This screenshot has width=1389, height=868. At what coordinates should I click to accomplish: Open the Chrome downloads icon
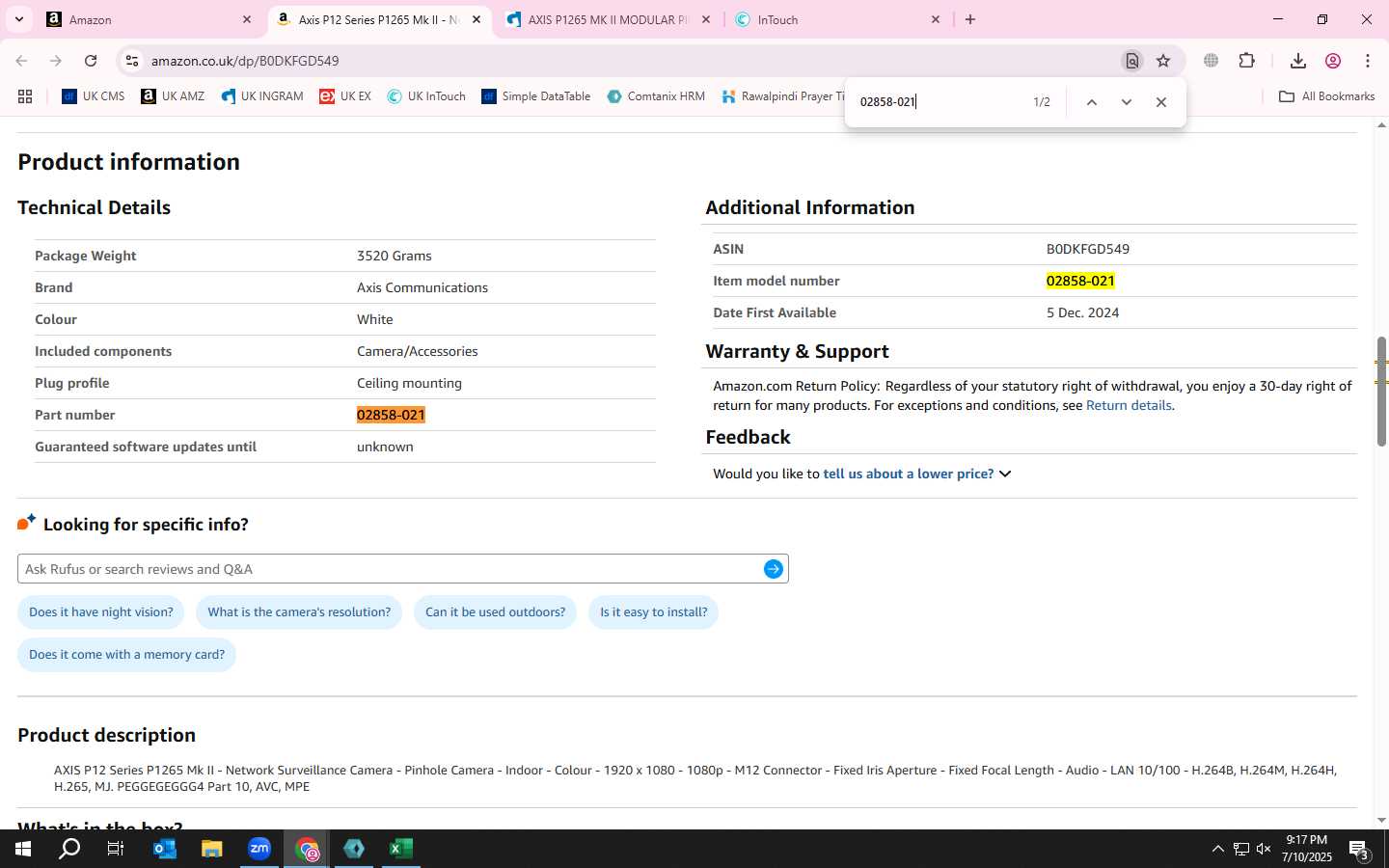pos(1297,61)
